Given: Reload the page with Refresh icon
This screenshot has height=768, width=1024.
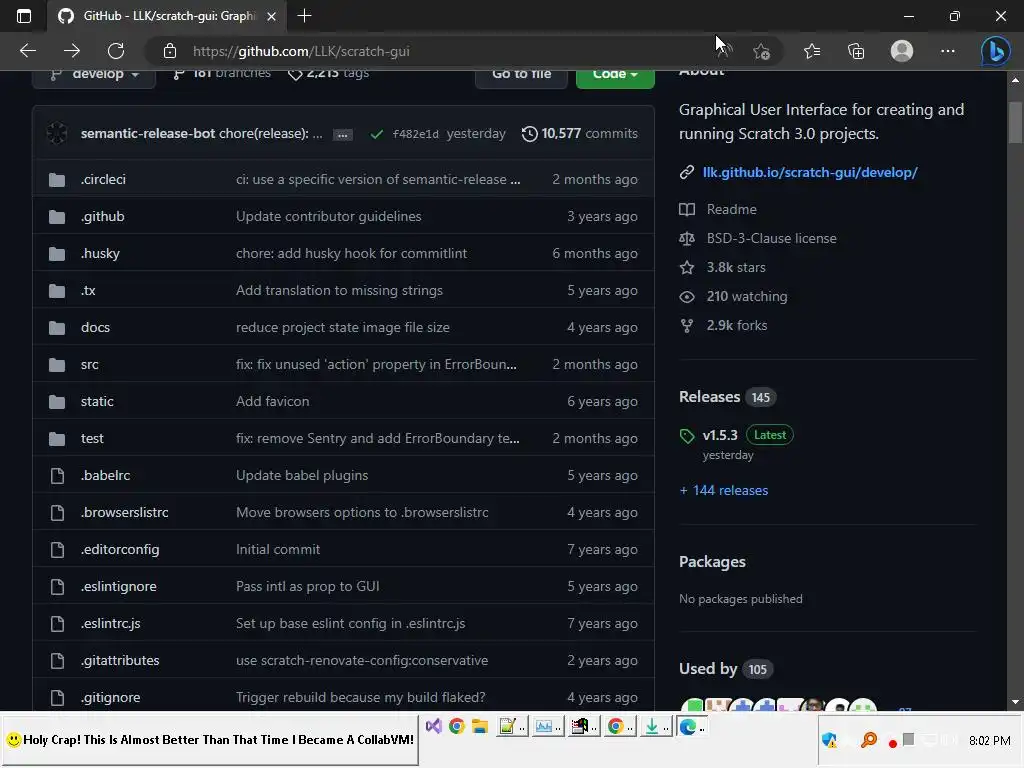Looking at the screenshot, I should (x=116, y=51).
